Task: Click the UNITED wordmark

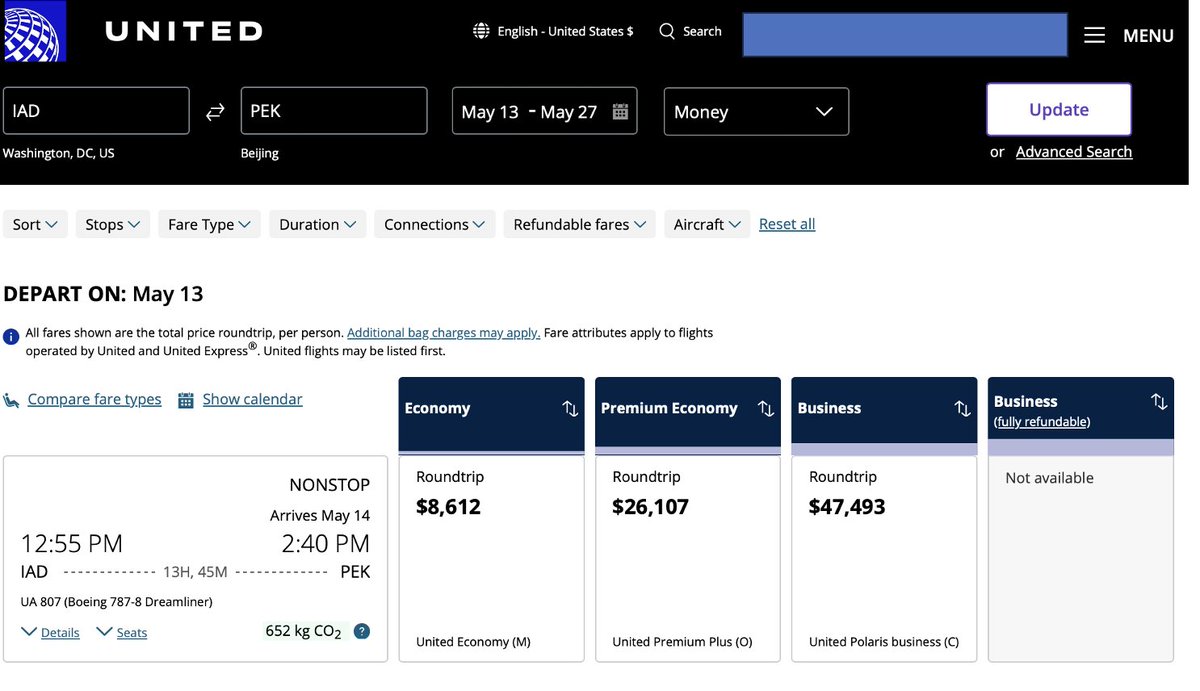Action: coord(184,32)
